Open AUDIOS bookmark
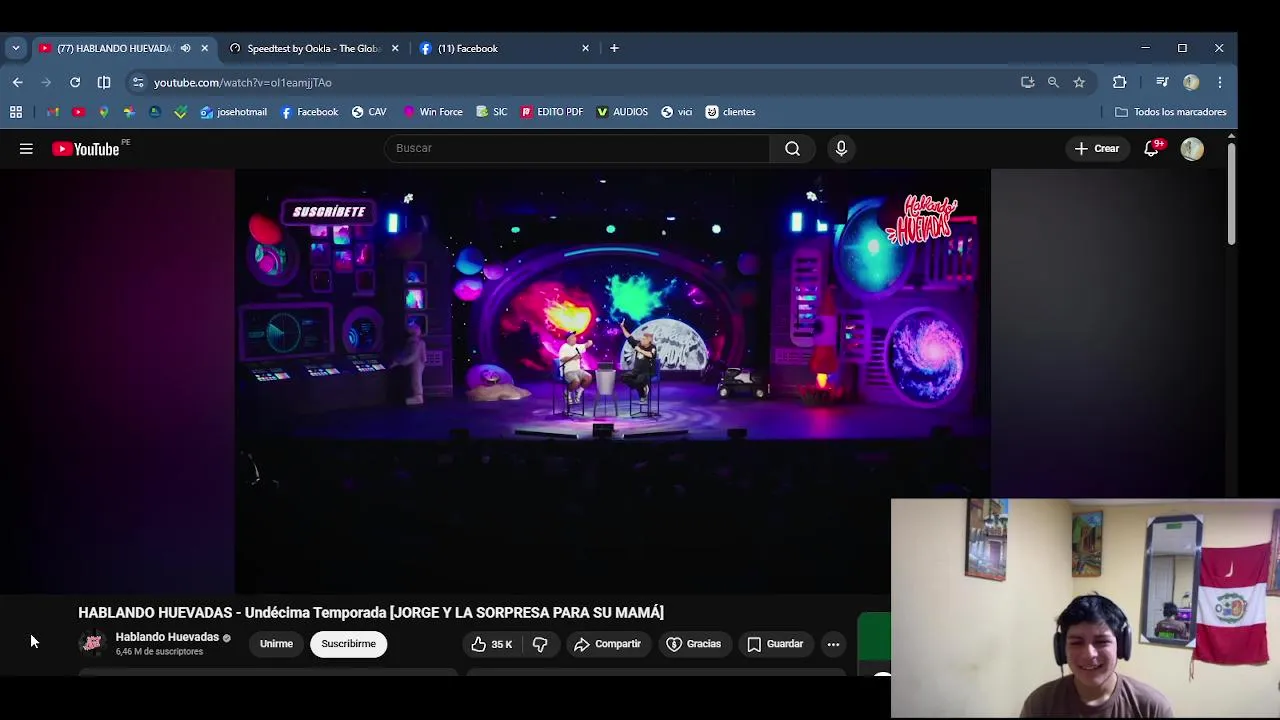Viewport: 1280px width, 720px height. (x=622, y=112)
